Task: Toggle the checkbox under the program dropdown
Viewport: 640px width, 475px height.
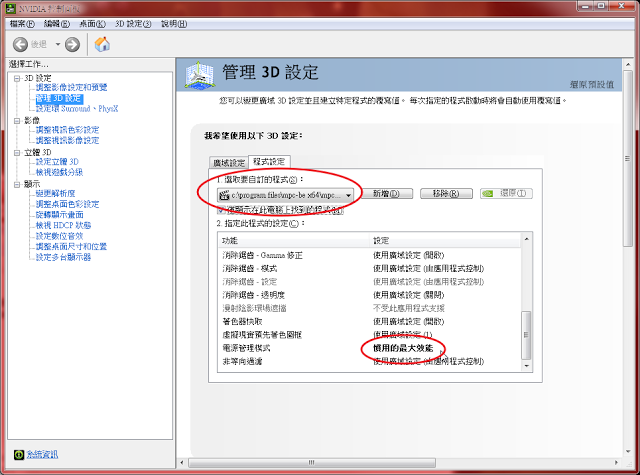Action: 222,210
